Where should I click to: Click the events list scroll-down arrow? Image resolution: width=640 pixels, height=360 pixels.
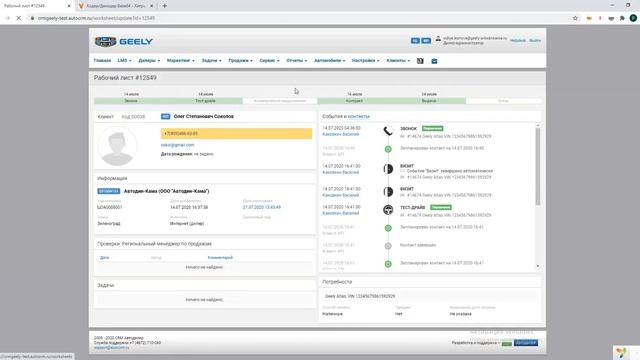(x=538, y=266)
